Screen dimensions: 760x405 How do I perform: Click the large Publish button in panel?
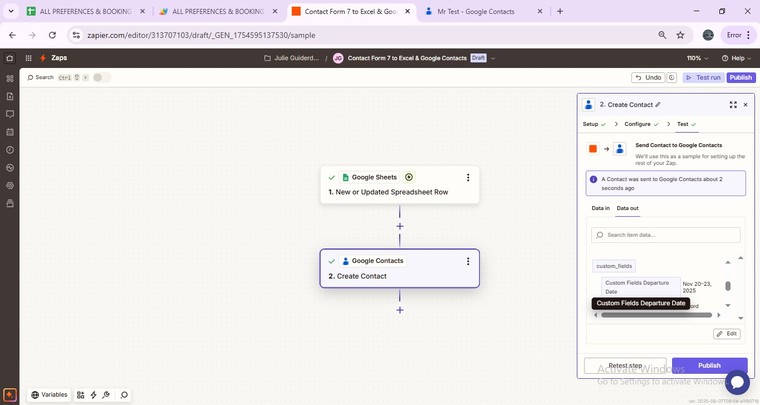(x=709, y=366)
